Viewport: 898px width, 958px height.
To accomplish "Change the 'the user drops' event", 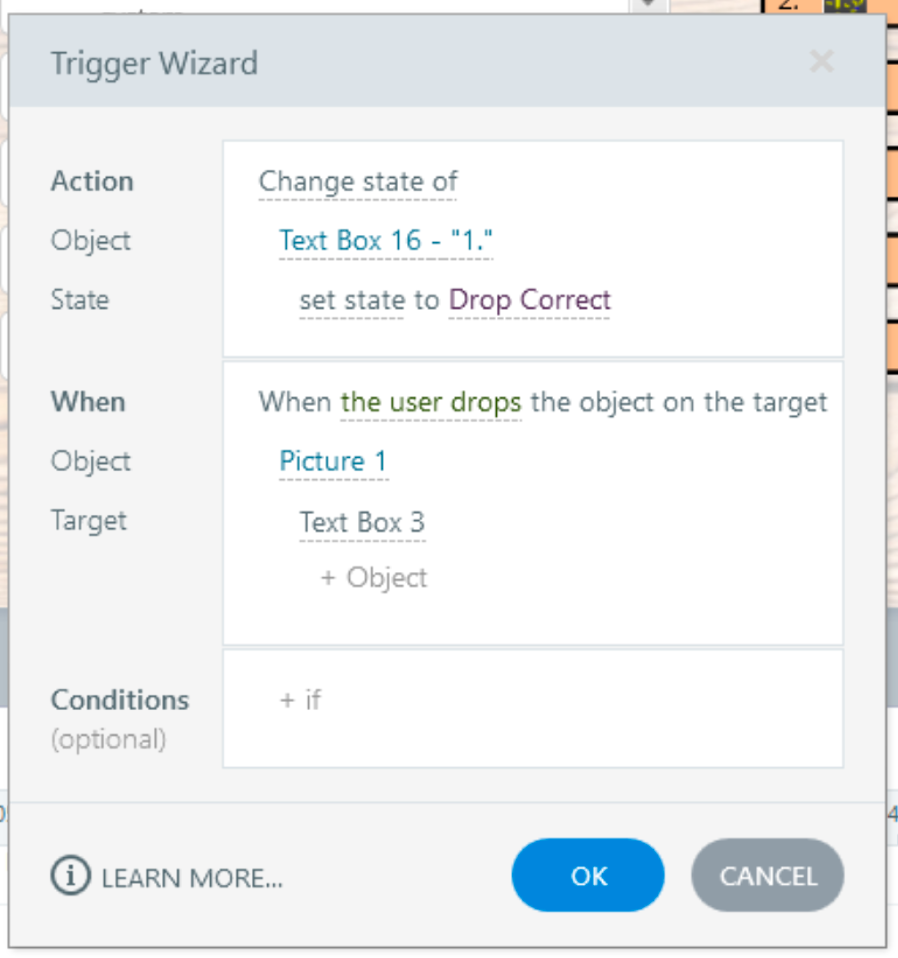I will click(431, 402).
